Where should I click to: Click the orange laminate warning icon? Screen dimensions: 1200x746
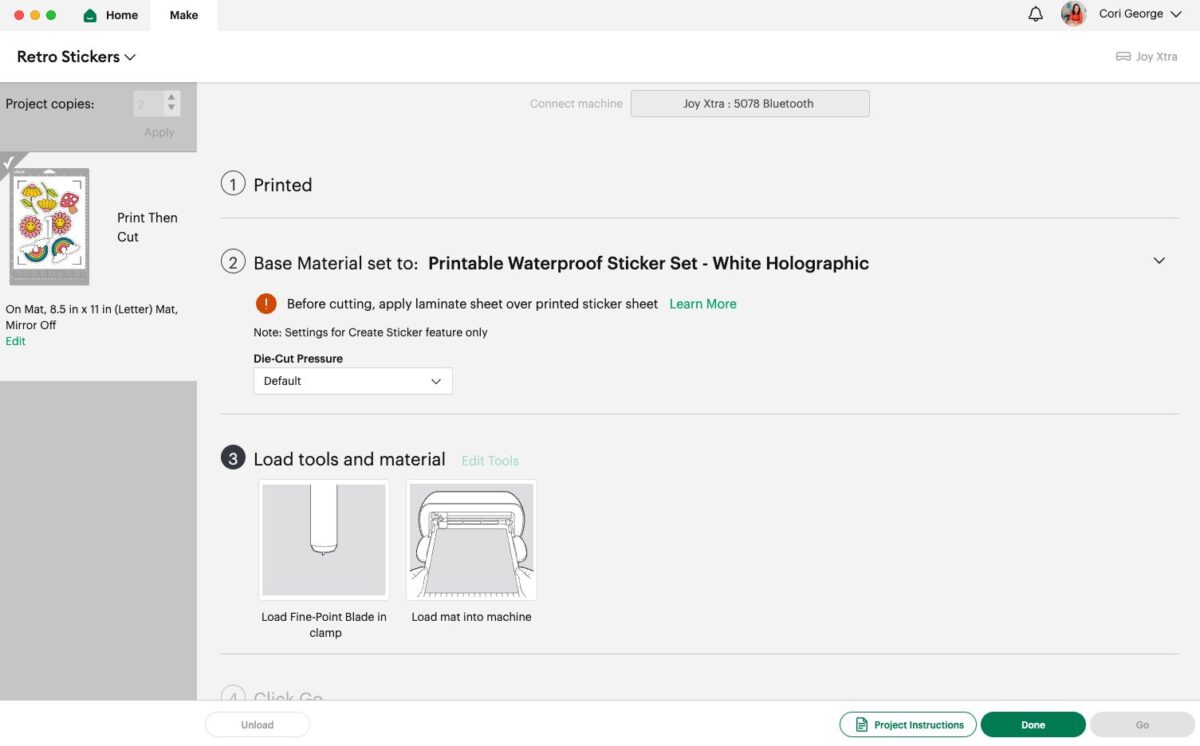266,304
